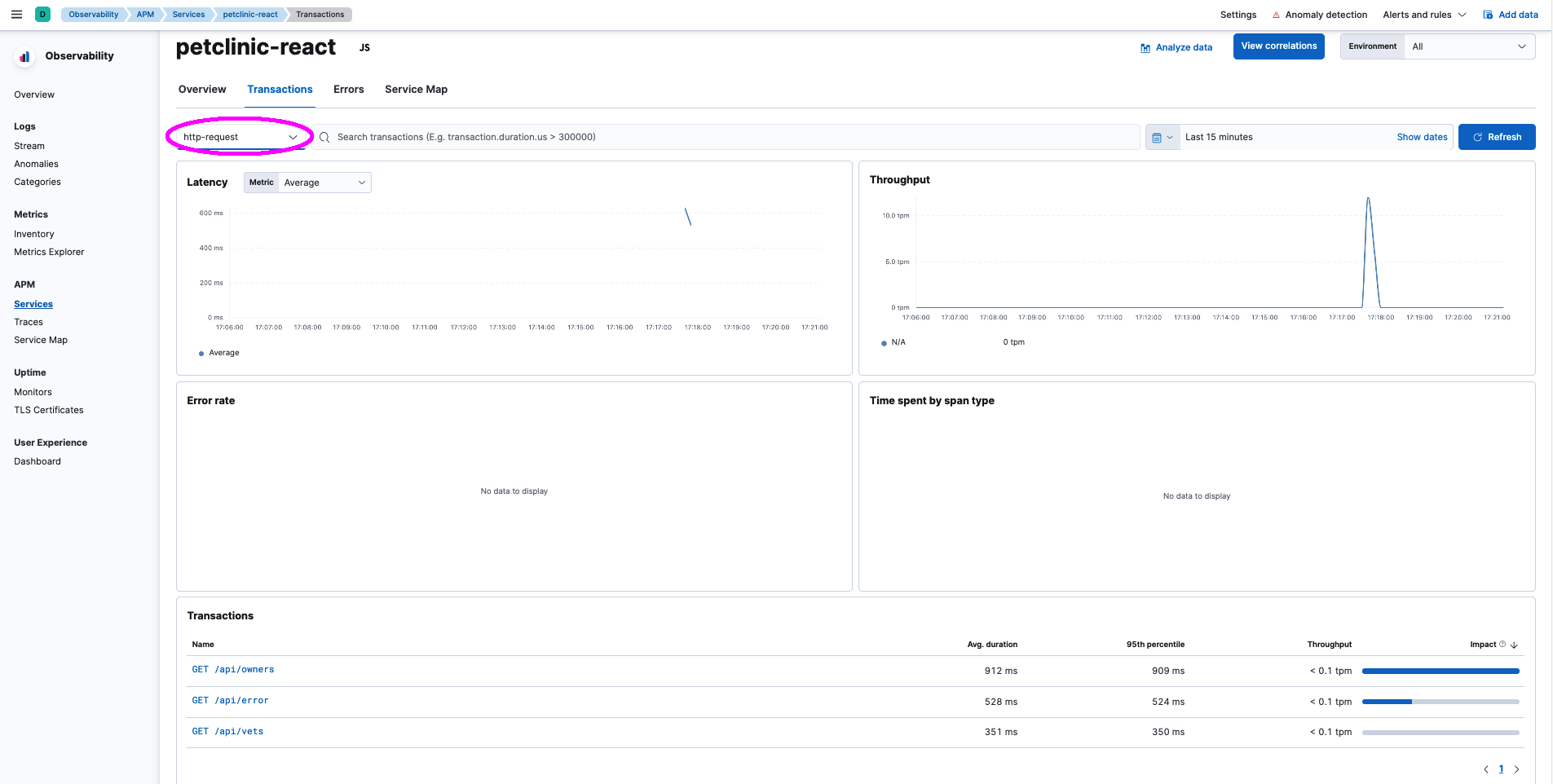This screenshot has width=1553, height=784.
Task: Click the Anomaly detection warning icon
Action: point(1276,15)
